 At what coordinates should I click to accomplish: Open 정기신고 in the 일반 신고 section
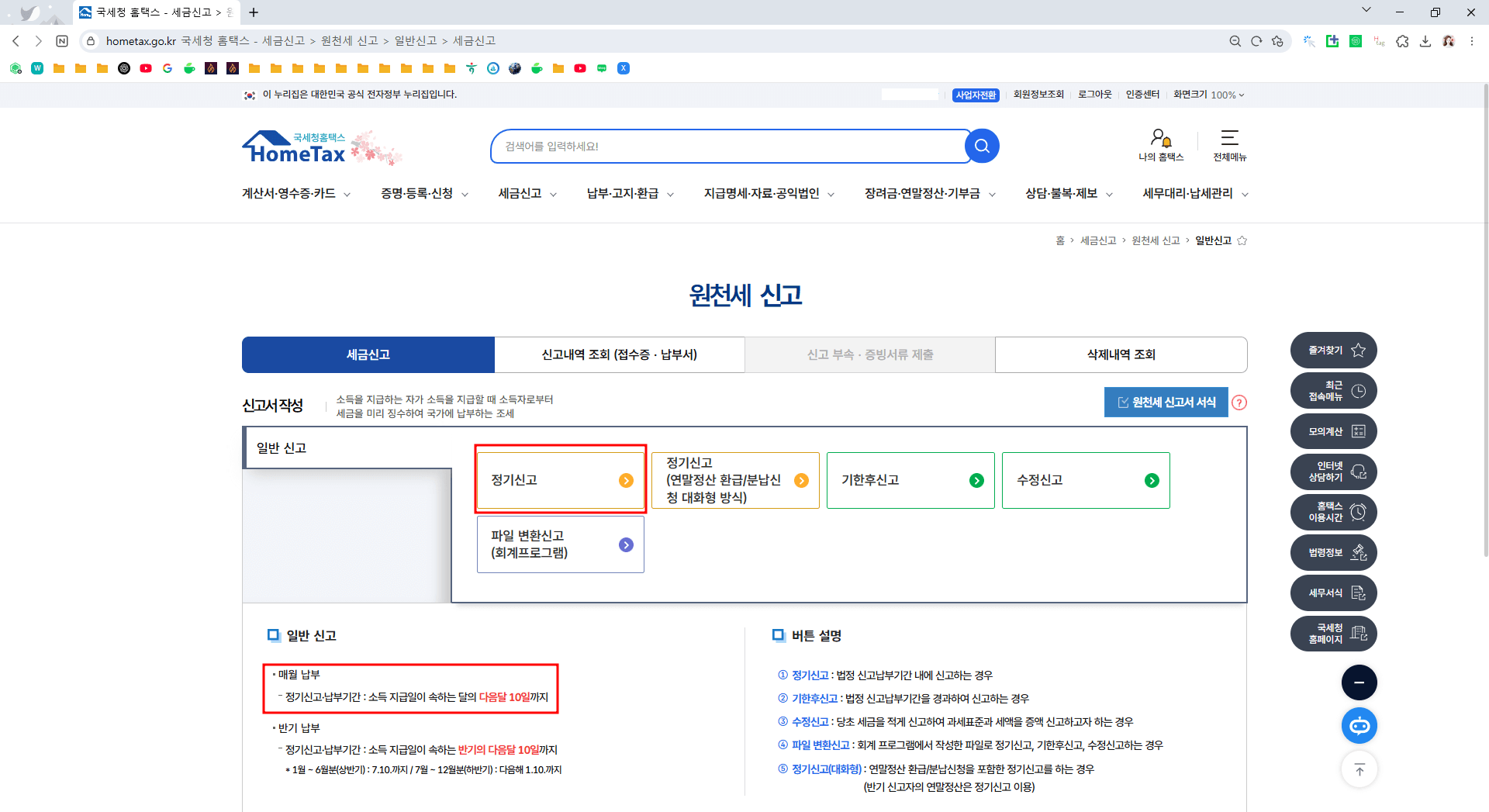(560, 479)
